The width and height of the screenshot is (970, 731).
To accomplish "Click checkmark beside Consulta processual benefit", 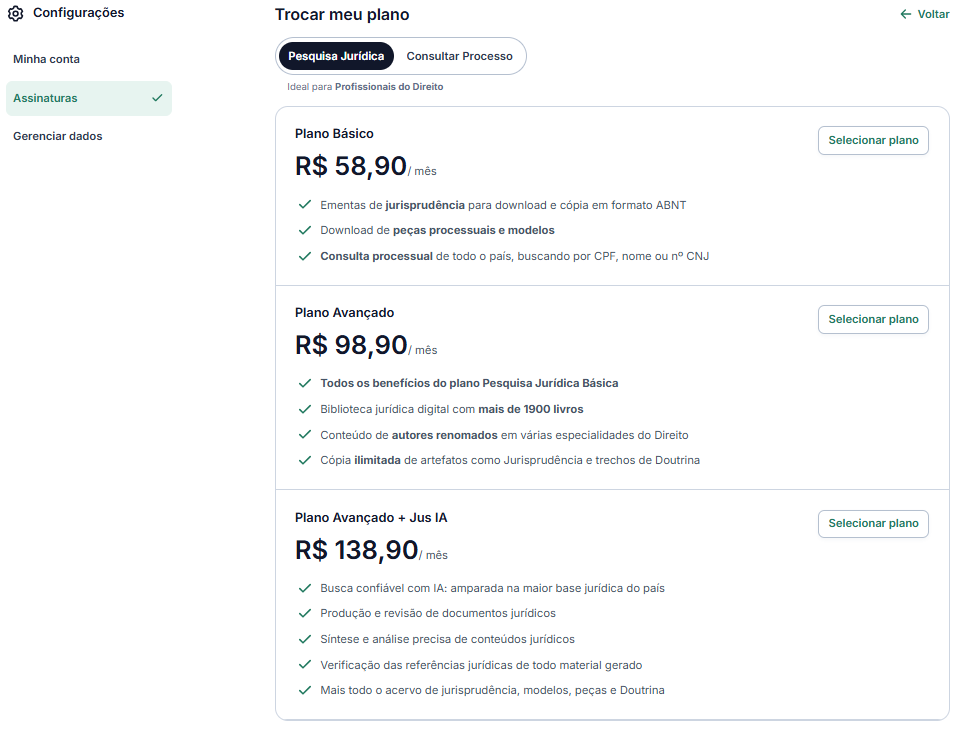I will [x=305, y=256].
